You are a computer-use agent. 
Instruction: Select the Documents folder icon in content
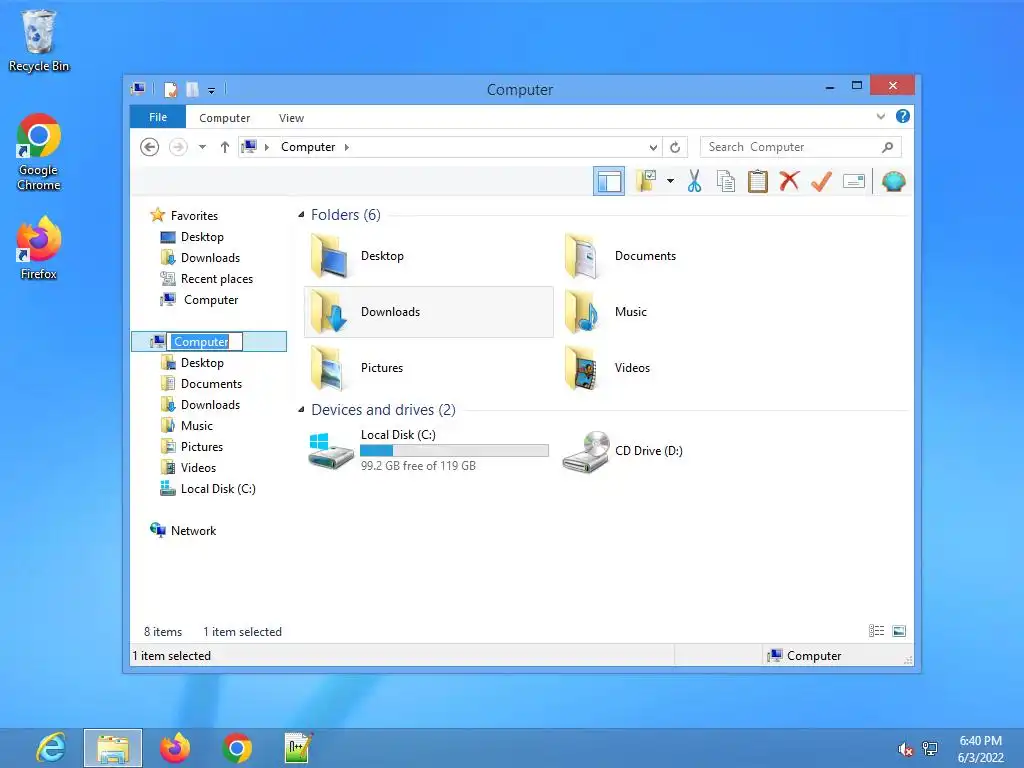tap(583, 256)
